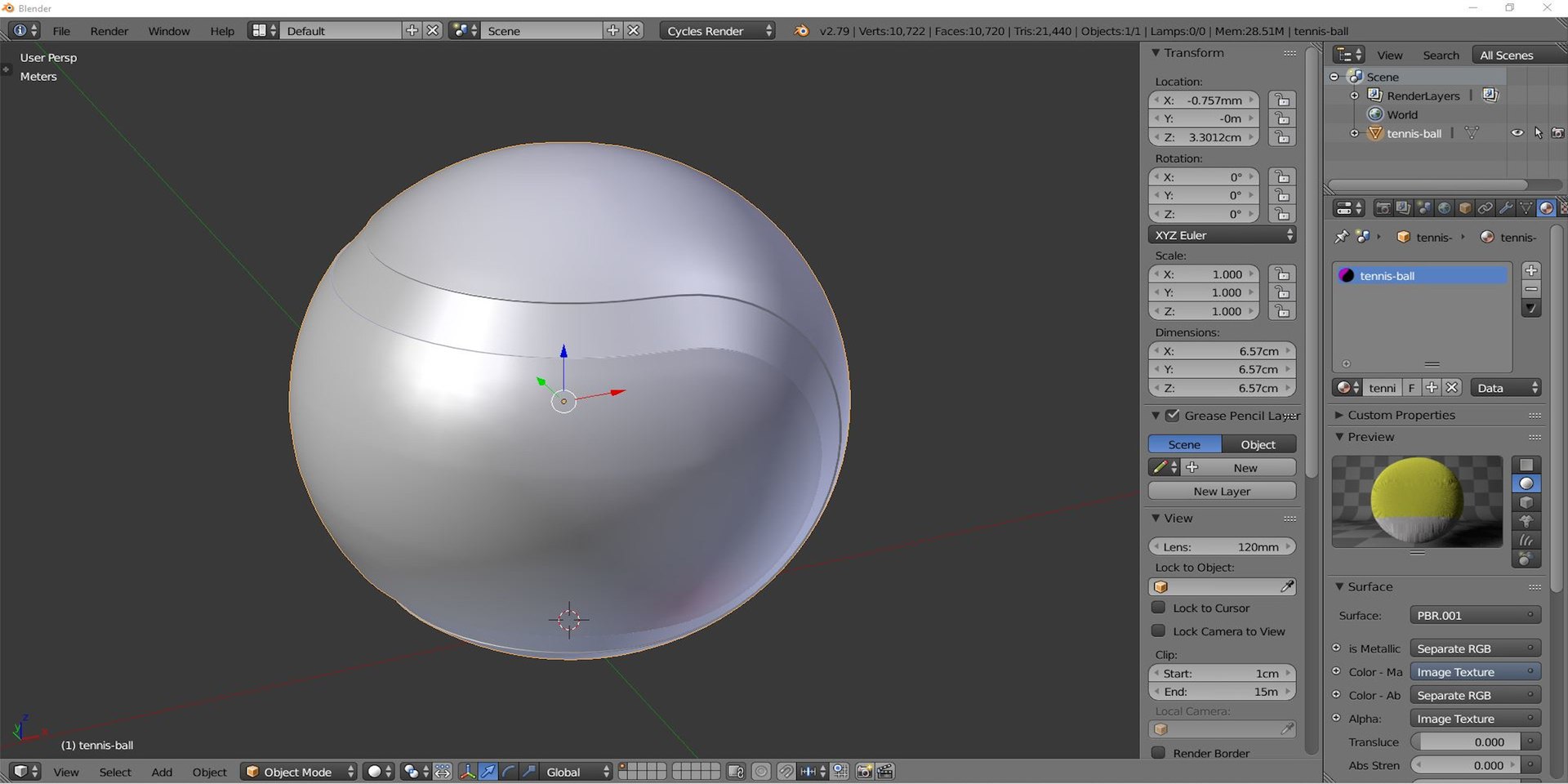
Task: Enable Lock Camera to View checkbox
Action: tap(1158, 630)
